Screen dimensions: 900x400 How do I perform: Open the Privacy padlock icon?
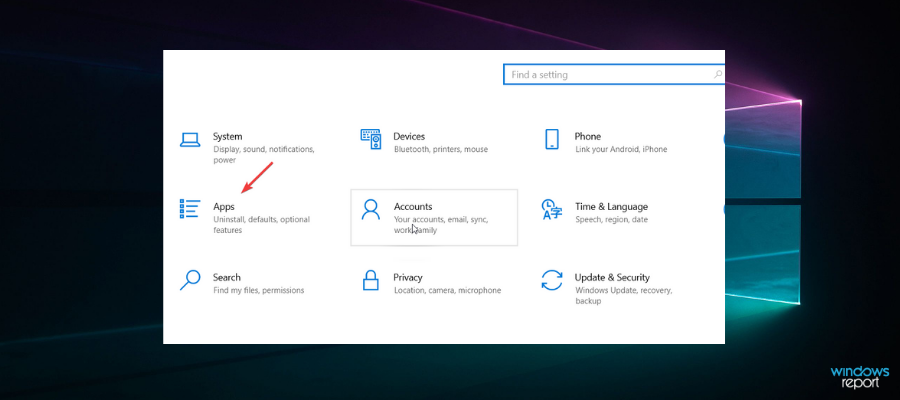[371, 280]
